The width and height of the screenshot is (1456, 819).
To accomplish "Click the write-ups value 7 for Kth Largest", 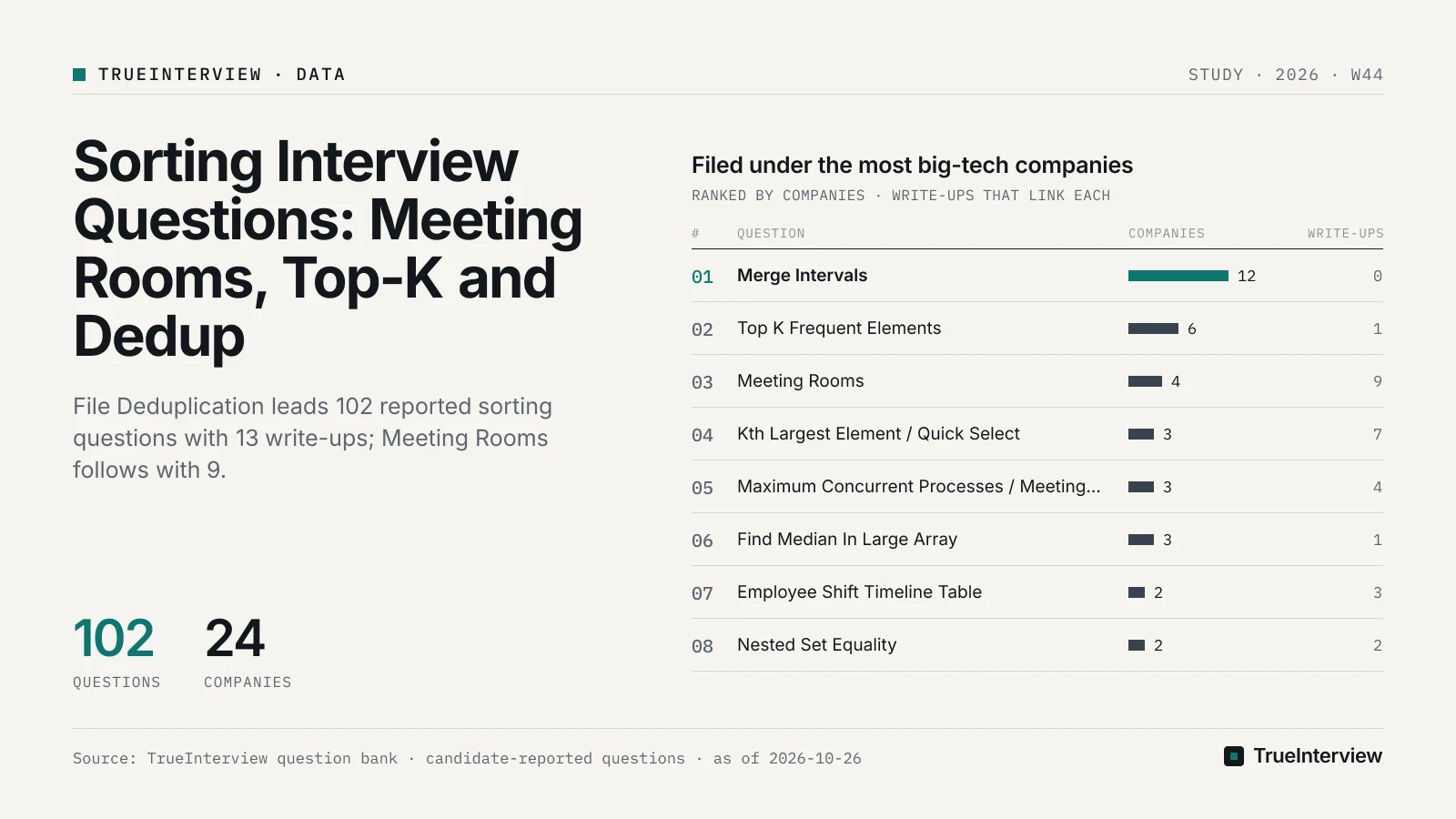I will point(1378,434).
